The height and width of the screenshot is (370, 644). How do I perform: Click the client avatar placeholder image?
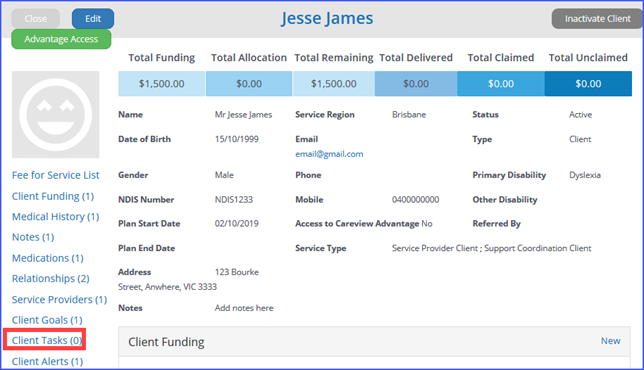[x=55, y=115]
